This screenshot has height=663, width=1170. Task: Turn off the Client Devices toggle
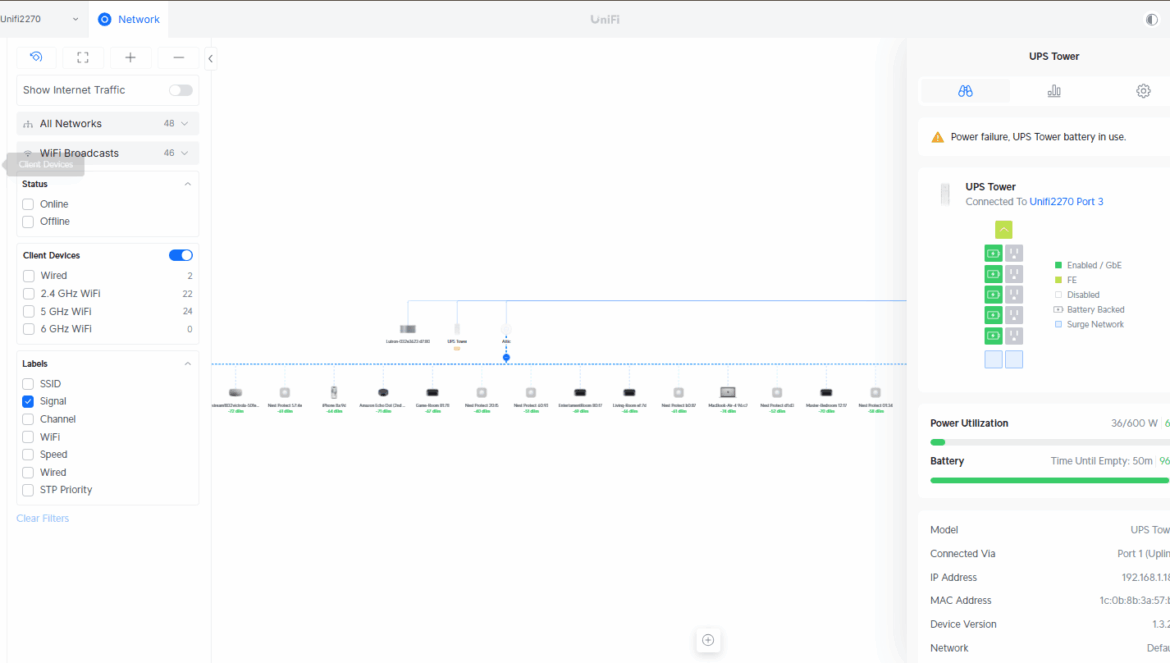[180, 255]
